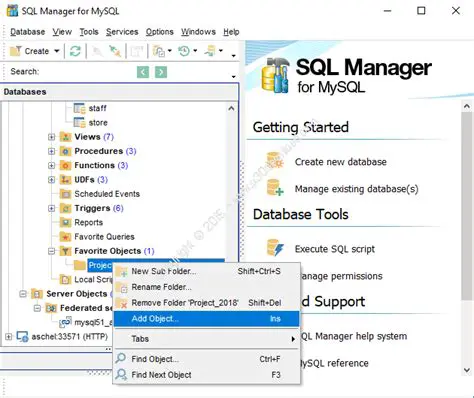The height and width of the screenshot is (398, 474).
Task: Click the Reports folder icon
Action: [66, 223]
